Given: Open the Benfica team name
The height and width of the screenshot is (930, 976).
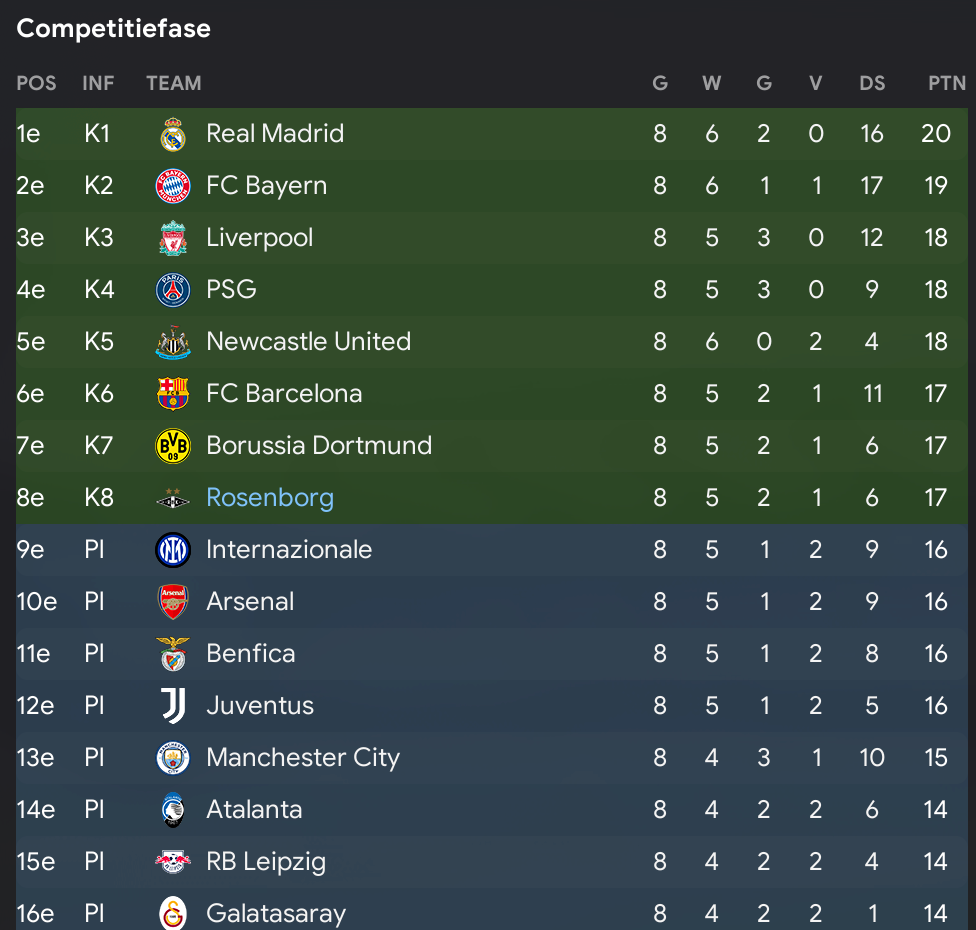Looking at the screenshot, I should point(251,654).
